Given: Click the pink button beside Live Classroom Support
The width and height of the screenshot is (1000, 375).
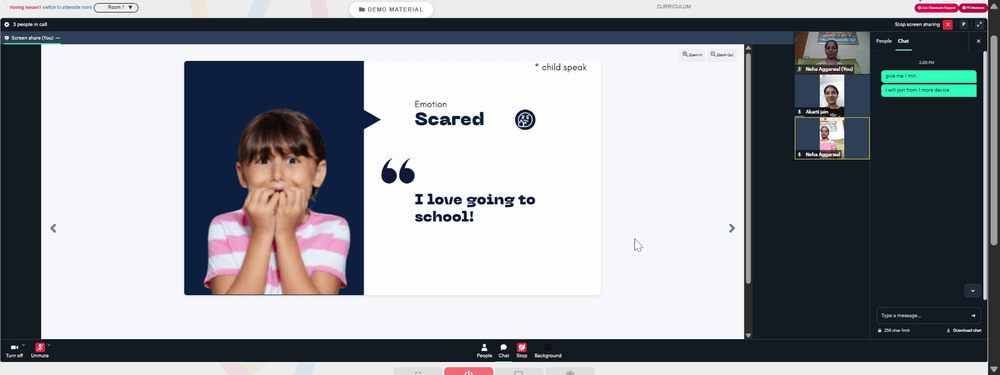Looking at the screenshot, I should [x=973, y=8].
